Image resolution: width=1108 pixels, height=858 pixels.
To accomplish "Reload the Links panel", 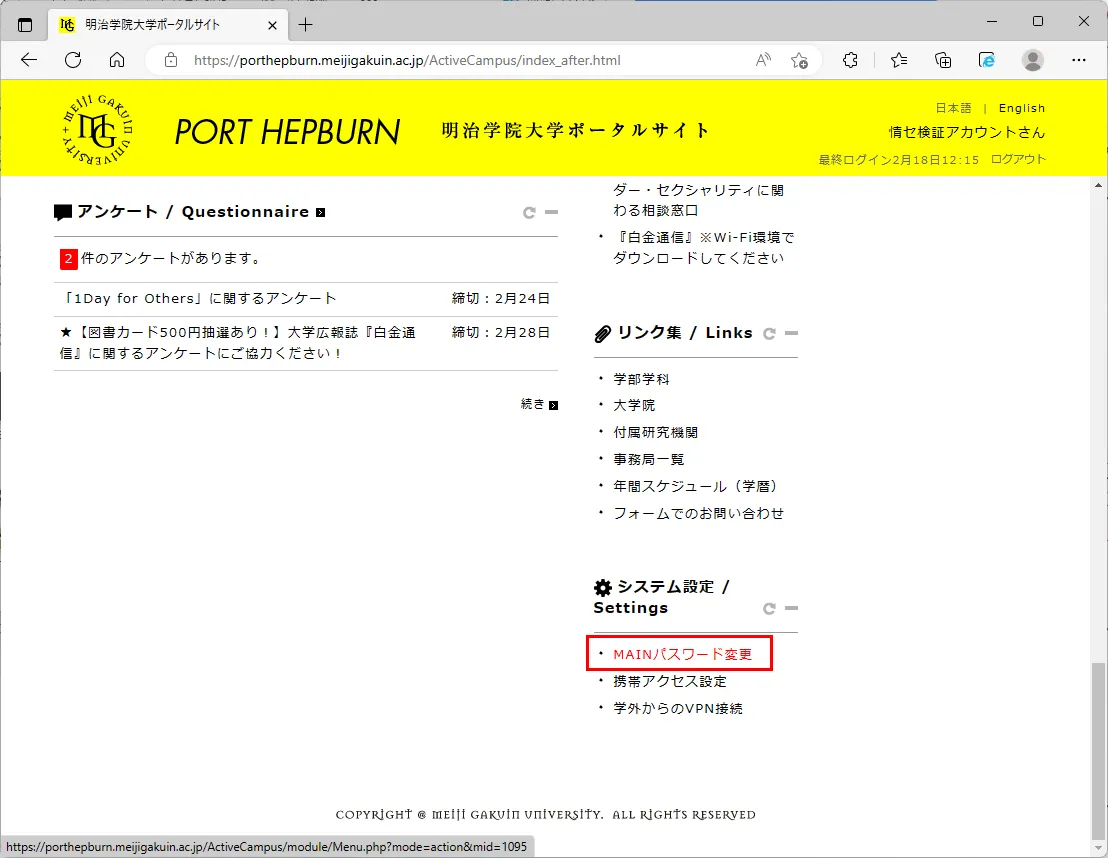I will pyautogui.click(x=769, y=333).
